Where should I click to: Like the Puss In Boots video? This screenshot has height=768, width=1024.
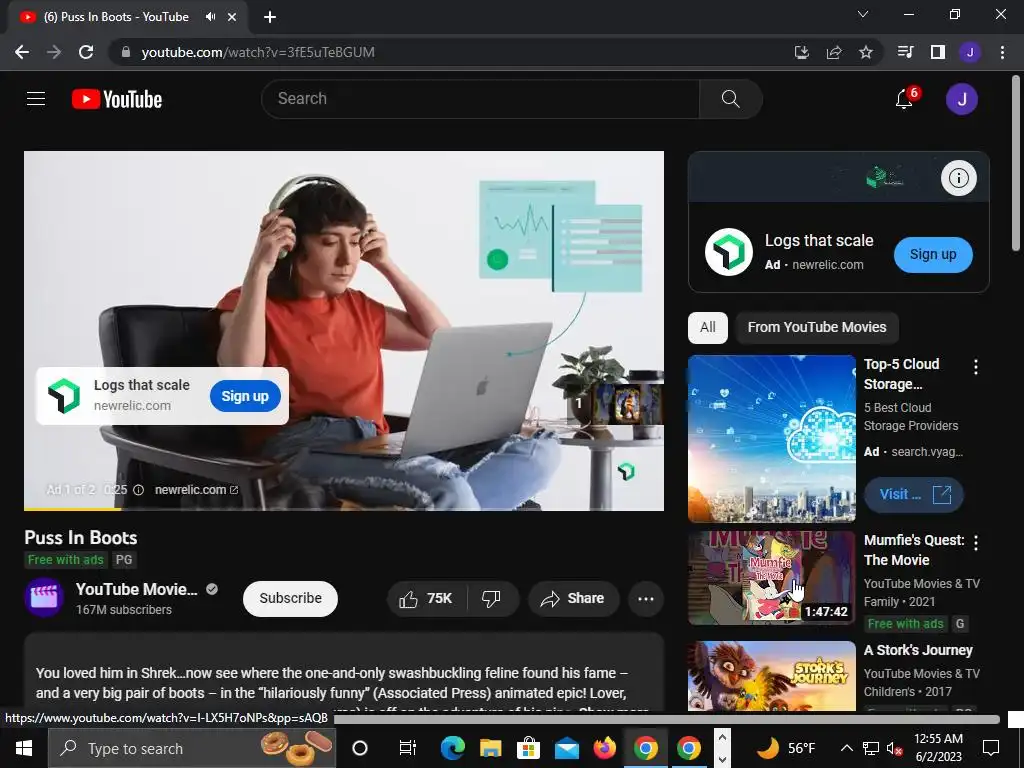tap(426, 598)
